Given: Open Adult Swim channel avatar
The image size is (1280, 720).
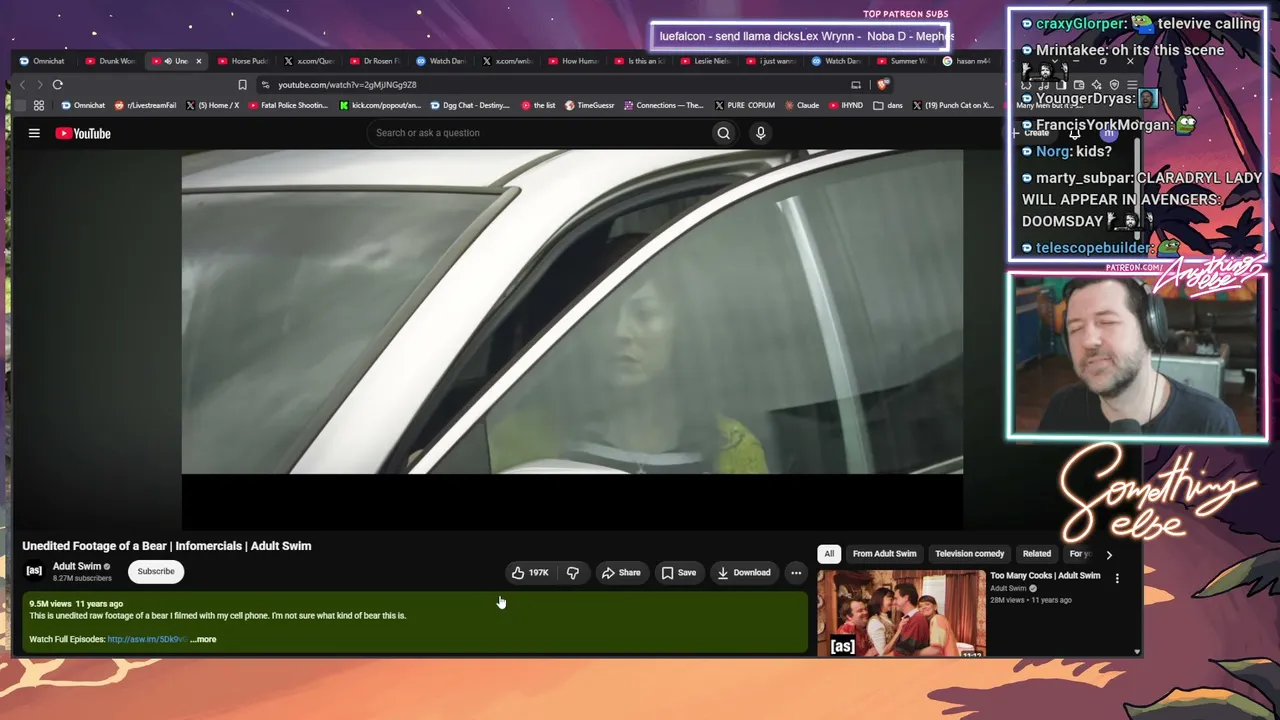Looking at the screenshot, I should point(34,571).
